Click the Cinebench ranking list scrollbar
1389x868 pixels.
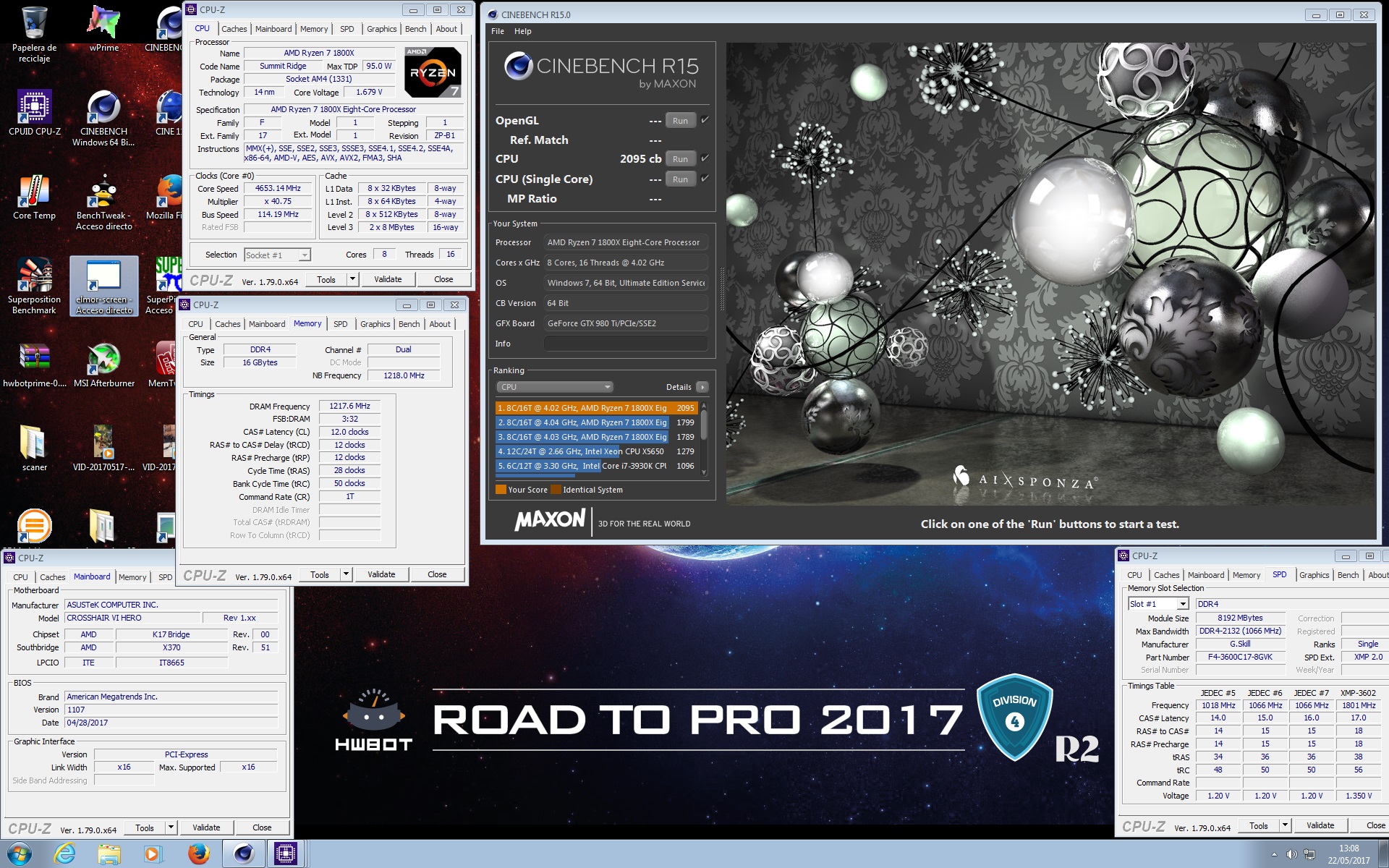(x=704, y=438)
